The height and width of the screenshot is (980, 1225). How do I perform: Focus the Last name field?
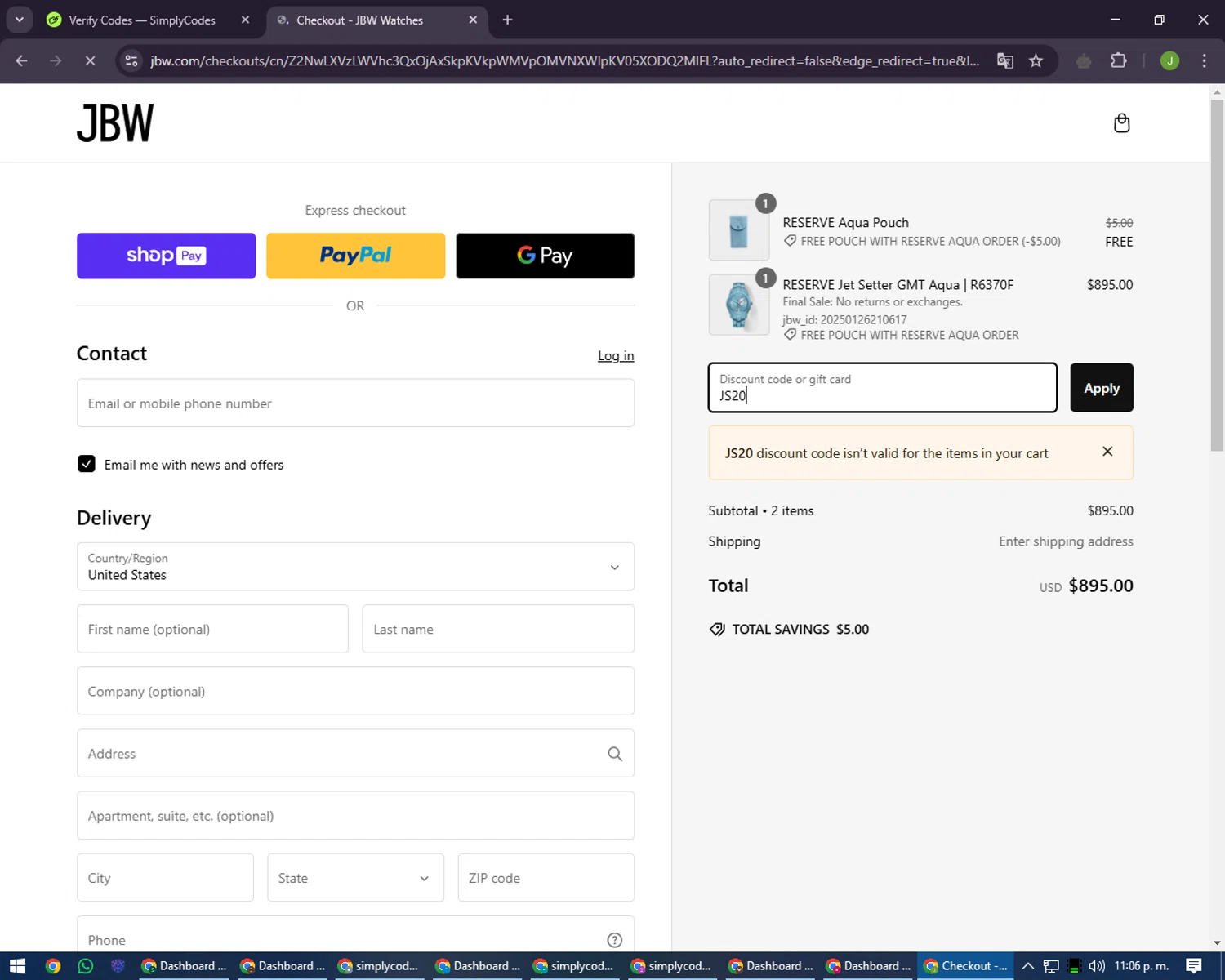(498, 629)
